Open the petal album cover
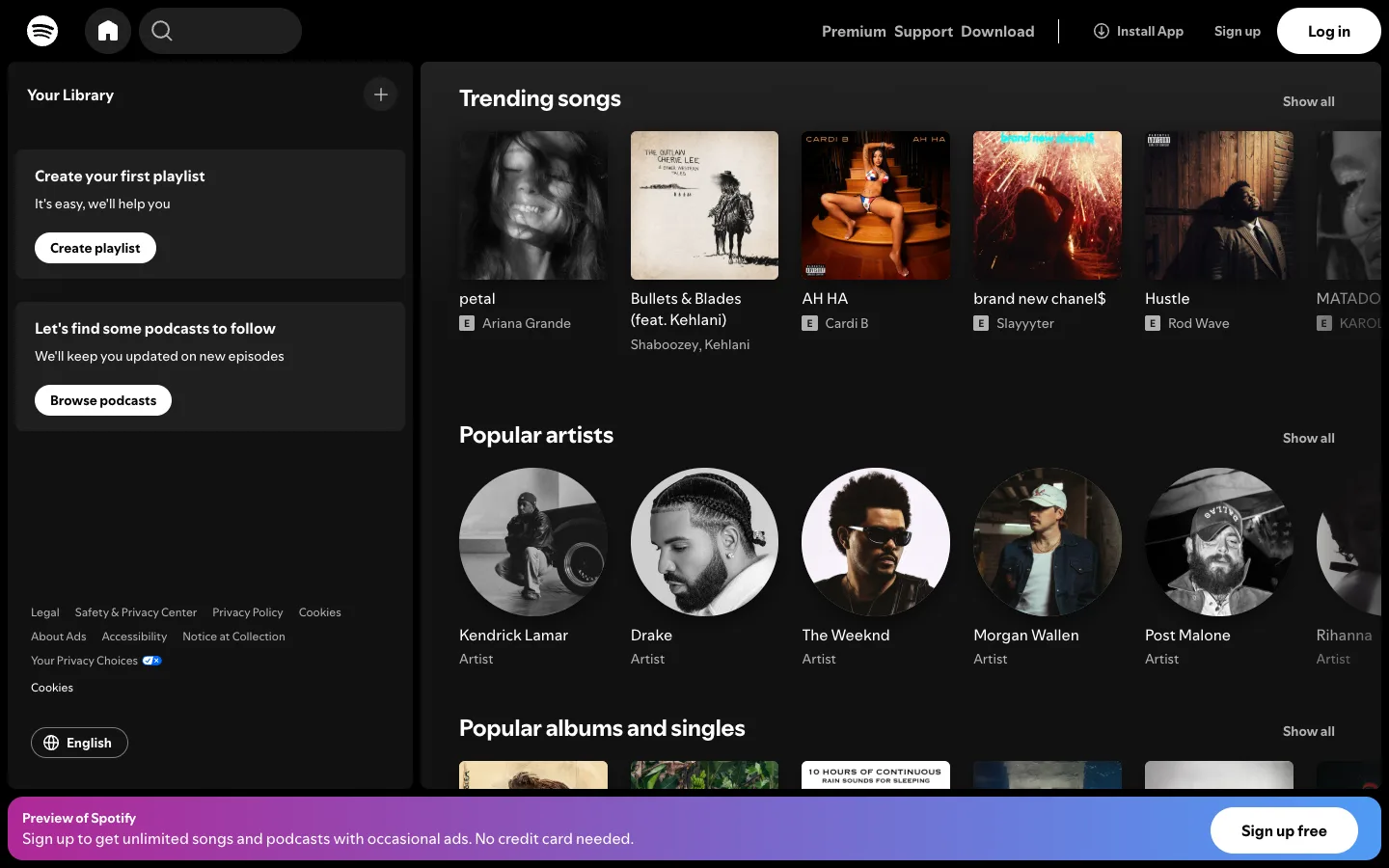 (533, 205)
